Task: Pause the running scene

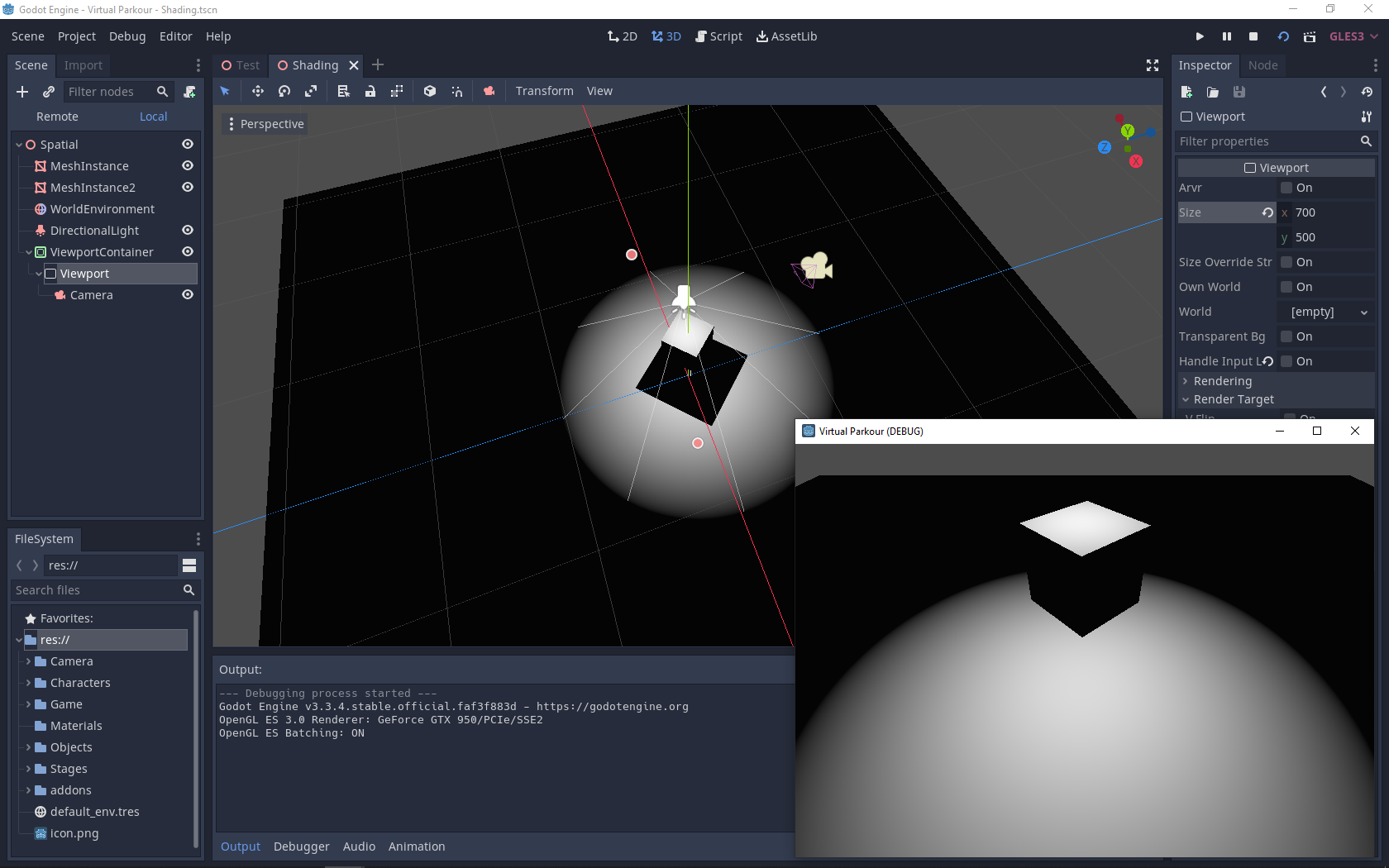Action: [1227, 36]
